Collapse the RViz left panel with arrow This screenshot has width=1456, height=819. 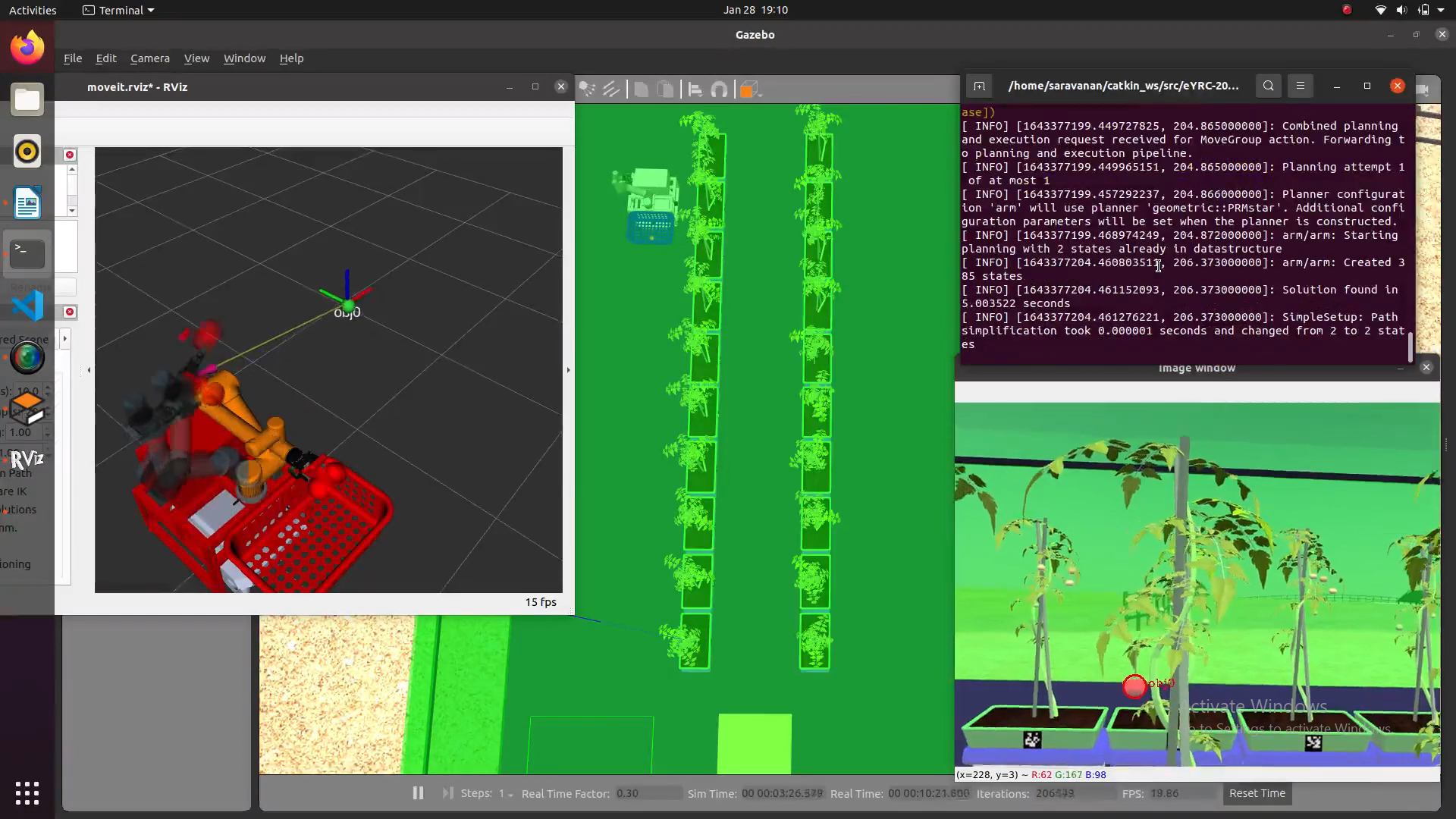click(x=89, y=370)
